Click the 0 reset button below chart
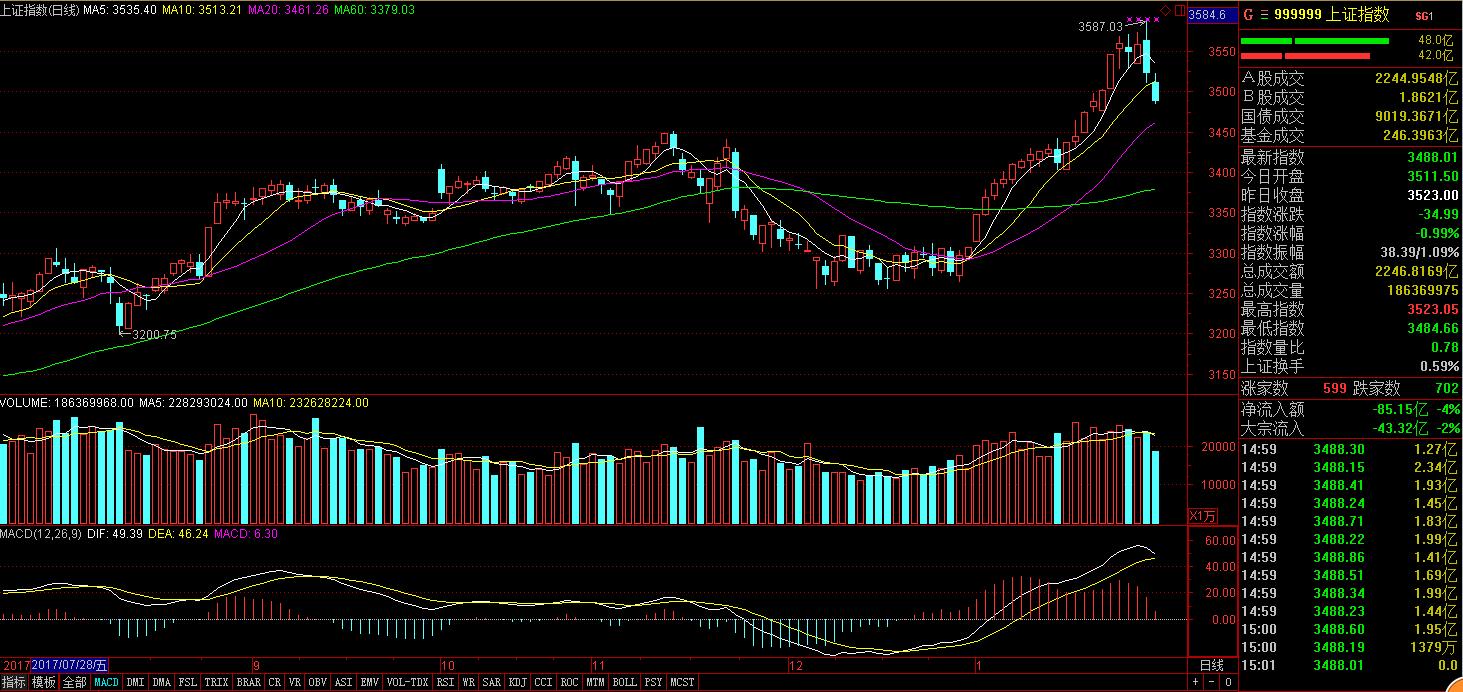The width and height of the screenshot is (1463, 692). (x=1228, y=682)
